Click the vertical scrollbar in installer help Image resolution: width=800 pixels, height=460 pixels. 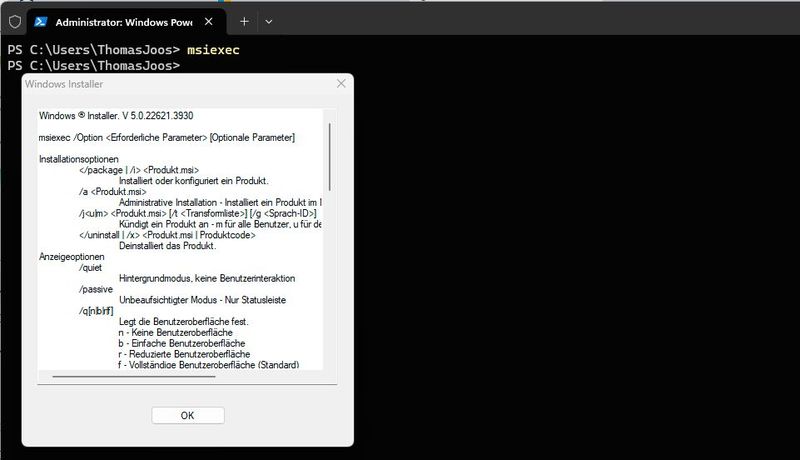pyautogui.click(x=330, y=156)
